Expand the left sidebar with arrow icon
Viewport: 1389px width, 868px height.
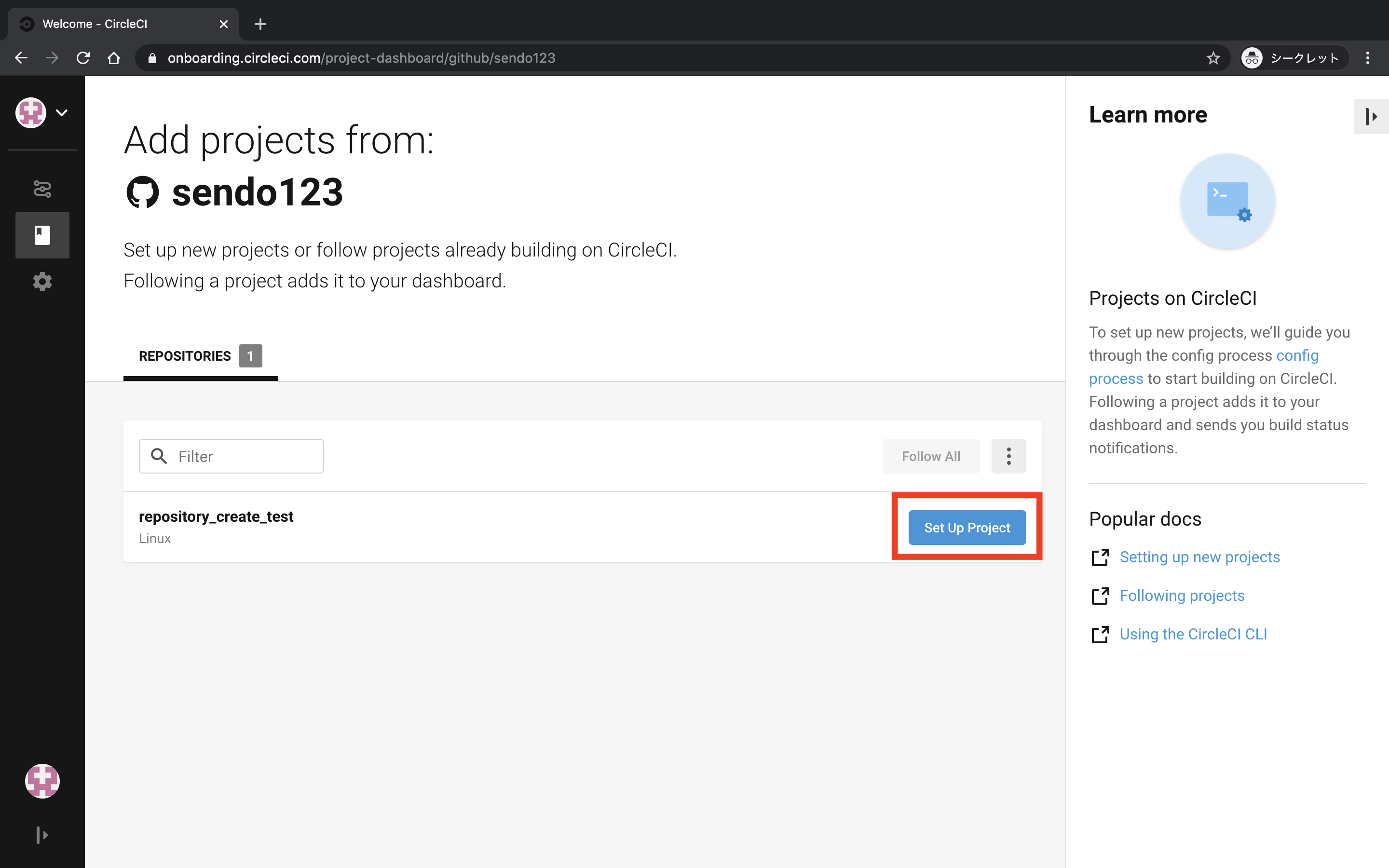(x=42, y=835)
